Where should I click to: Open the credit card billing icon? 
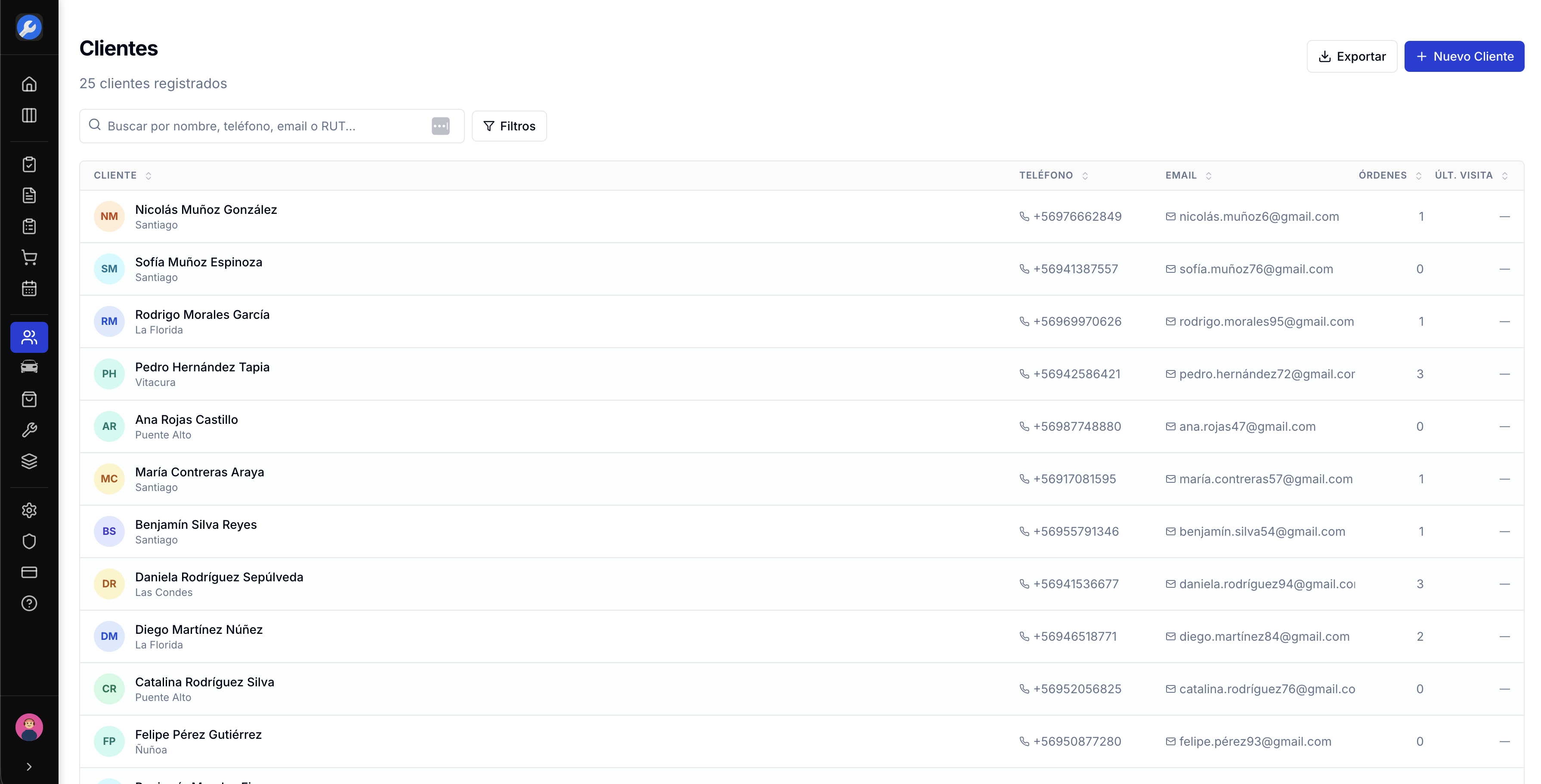tap(29, 572)
